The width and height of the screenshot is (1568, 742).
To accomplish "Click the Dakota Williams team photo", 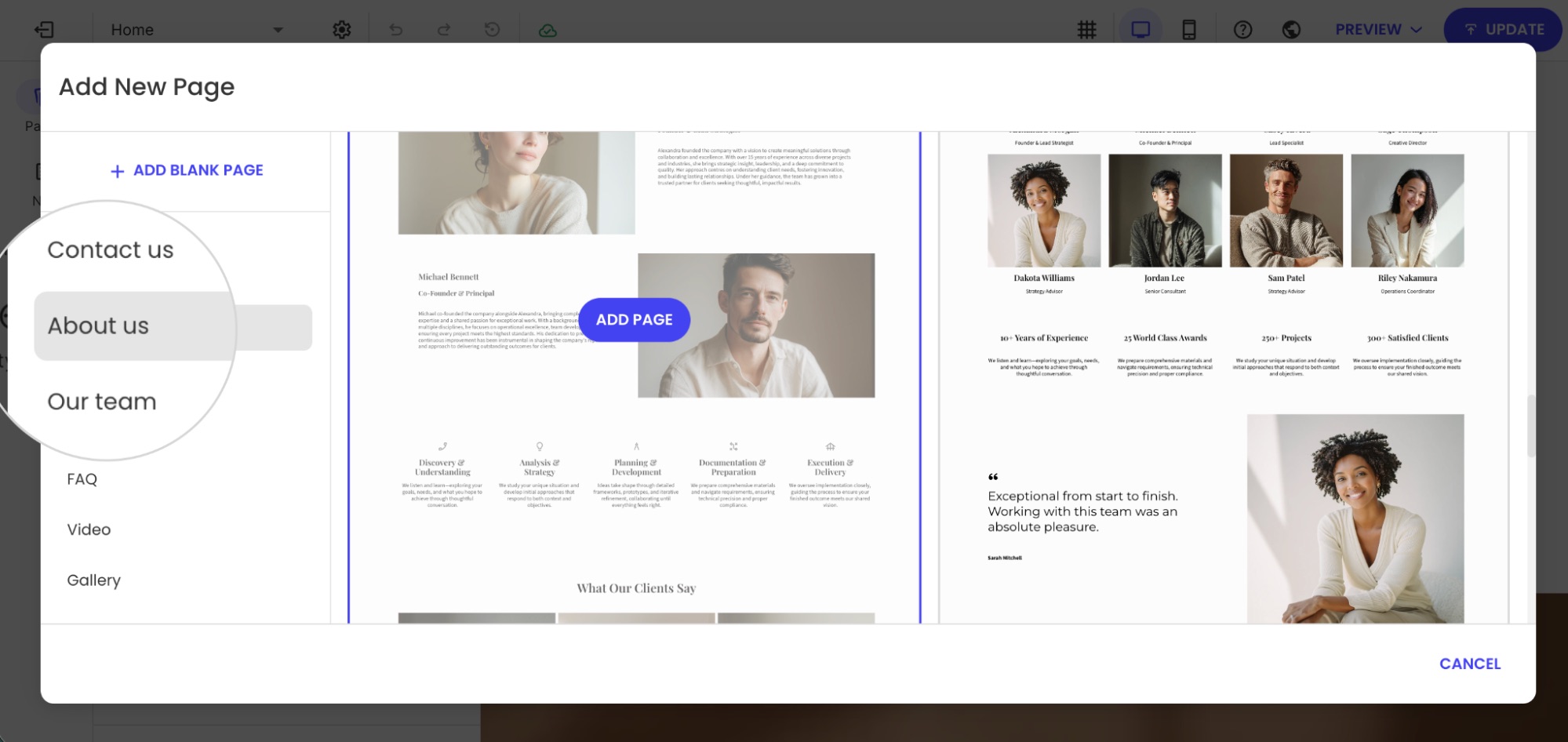I will (1044, 210).
